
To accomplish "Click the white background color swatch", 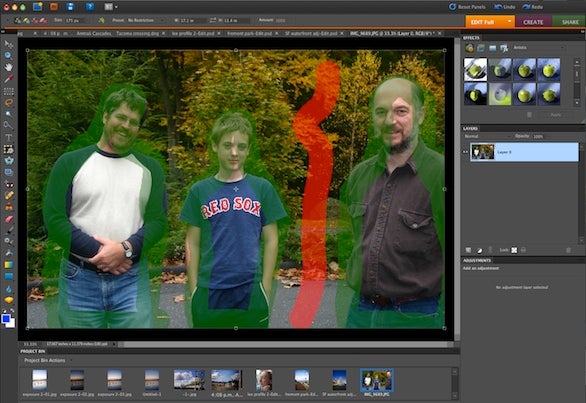I will click(x=12, y=324).
